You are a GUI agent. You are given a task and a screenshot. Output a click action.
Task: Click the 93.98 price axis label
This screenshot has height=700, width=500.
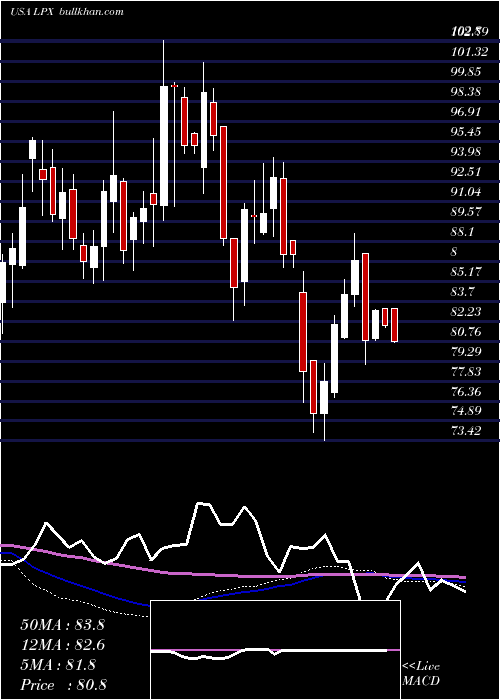click(466, 152)
